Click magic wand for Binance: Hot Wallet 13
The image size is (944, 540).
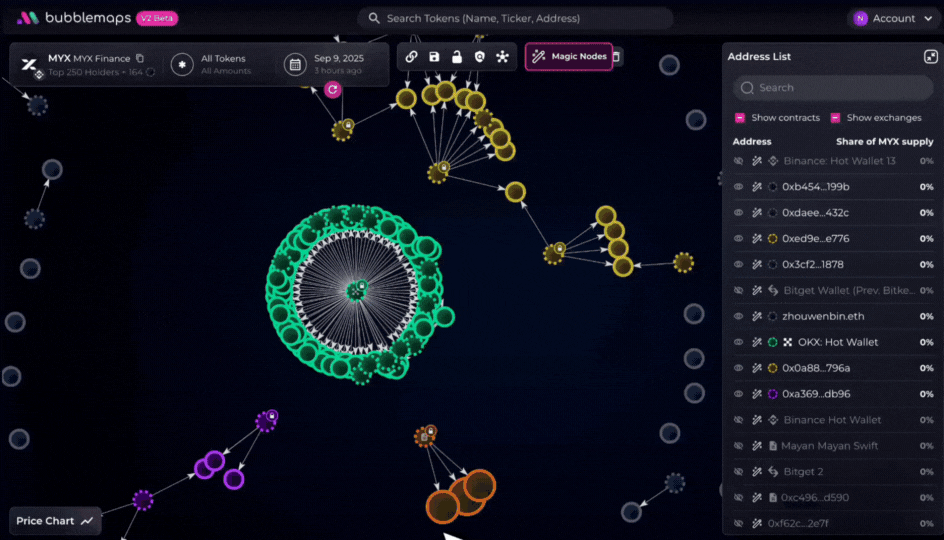coord(757,161)
